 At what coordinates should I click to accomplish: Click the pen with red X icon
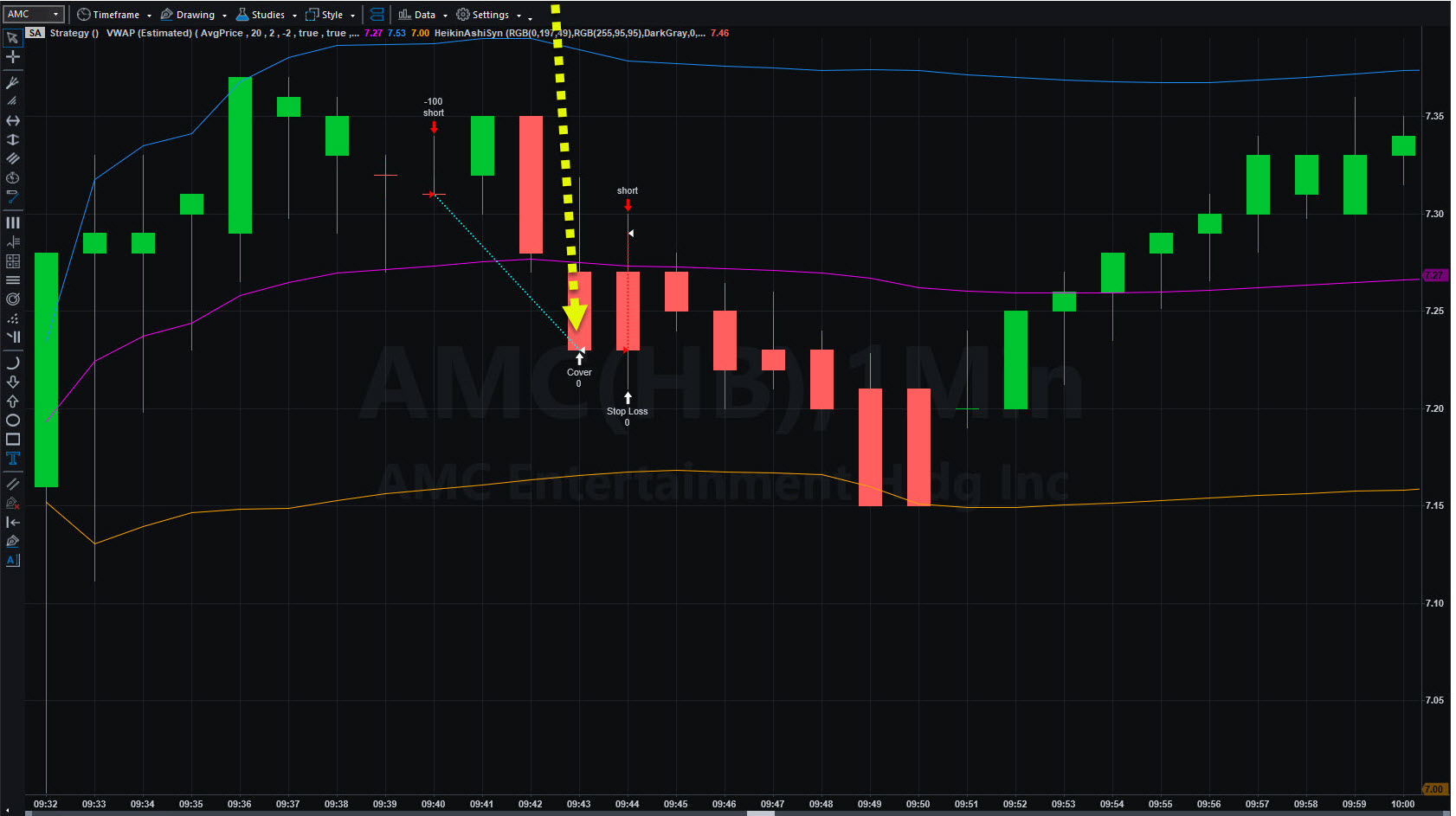(x=12, y=503)
